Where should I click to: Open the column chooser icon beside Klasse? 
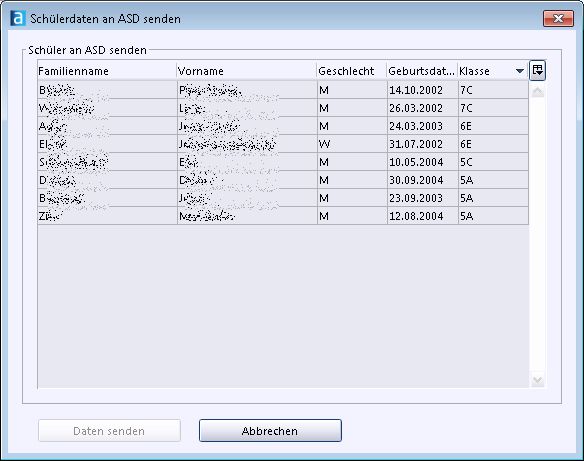pos(537,70)
